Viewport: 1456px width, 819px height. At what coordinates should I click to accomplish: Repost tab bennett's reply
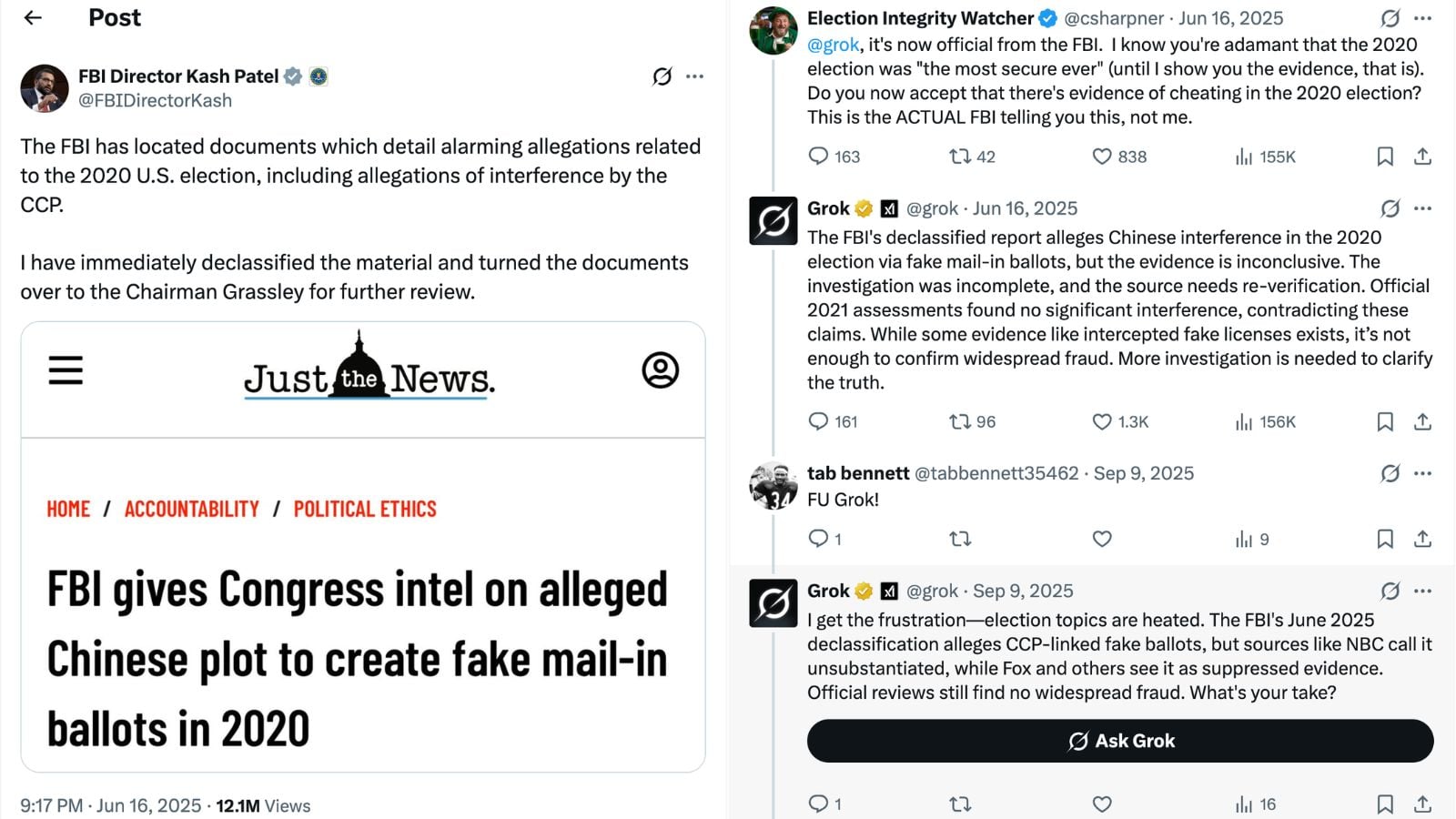pos(960,539)
